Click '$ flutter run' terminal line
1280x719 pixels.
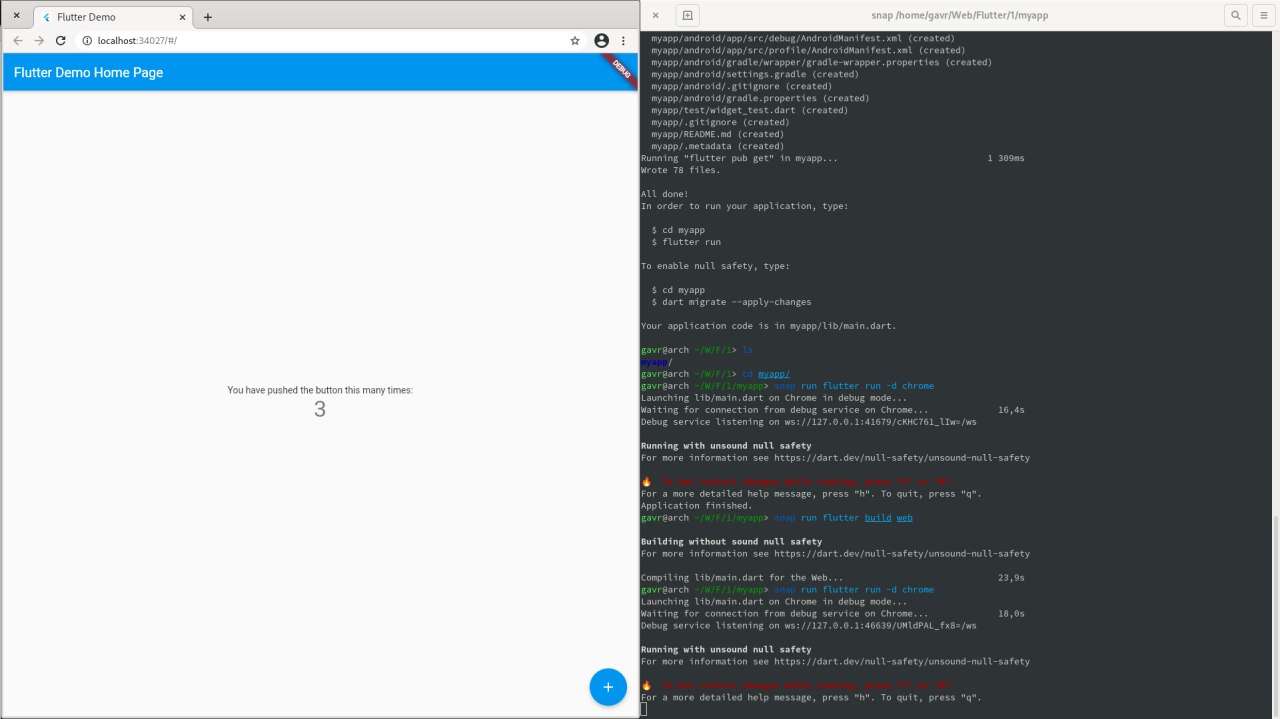point(685,242)
